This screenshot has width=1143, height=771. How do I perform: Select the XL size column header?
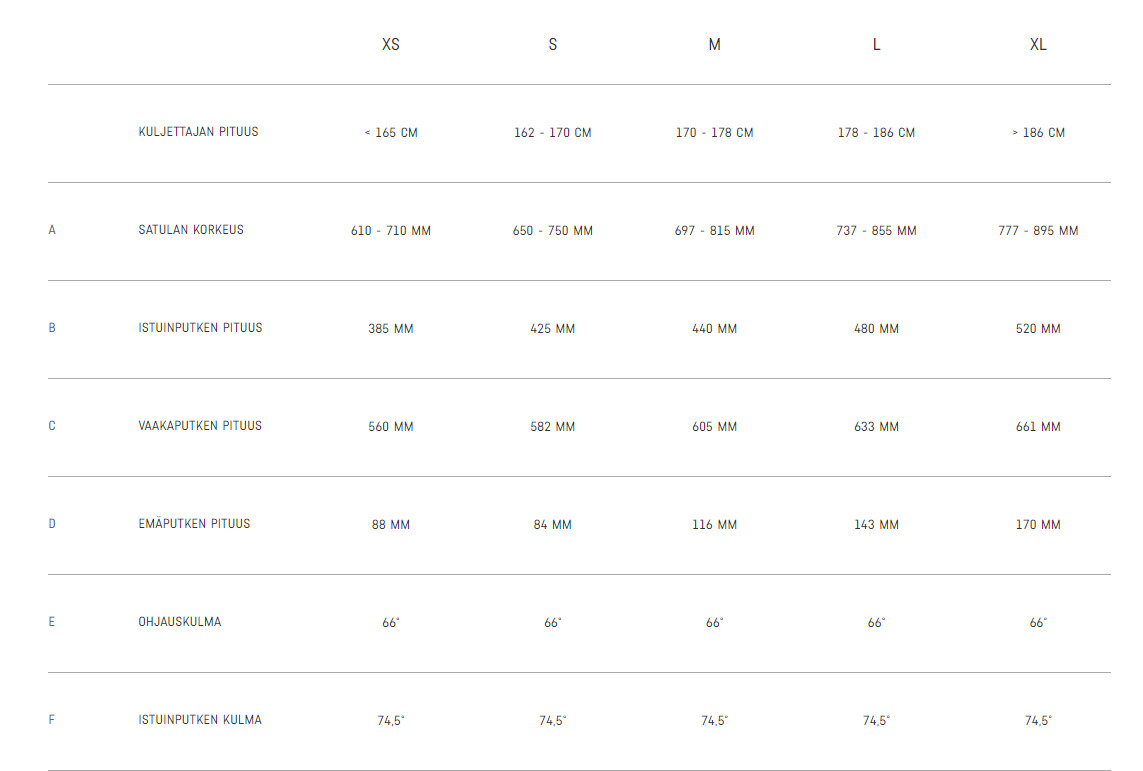(x=1038, y=44)
